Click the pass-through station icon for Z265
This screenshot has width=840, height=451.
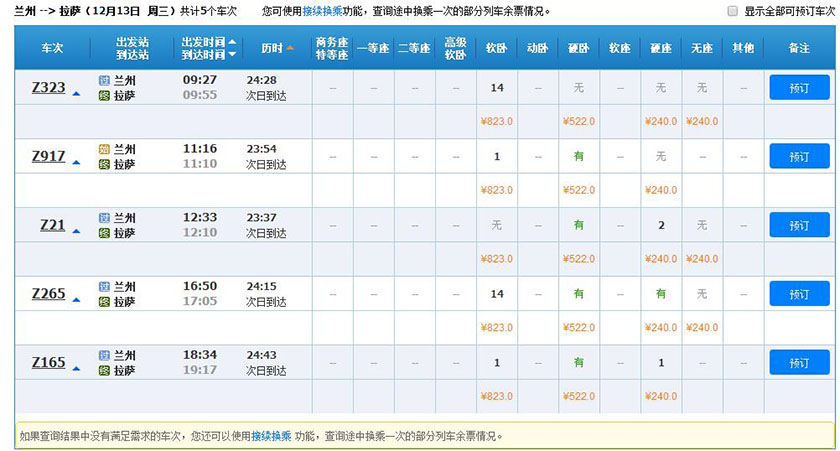pos(104,287)
